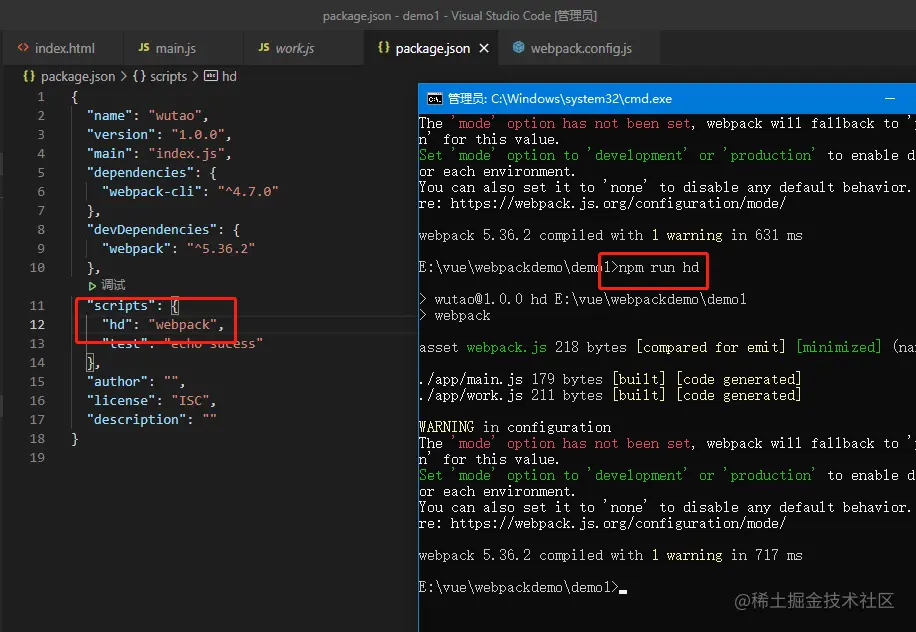Click "WARNING in configuration" in terminal
Viewport: 916px width, 632px height.
(x=515, y=428)
